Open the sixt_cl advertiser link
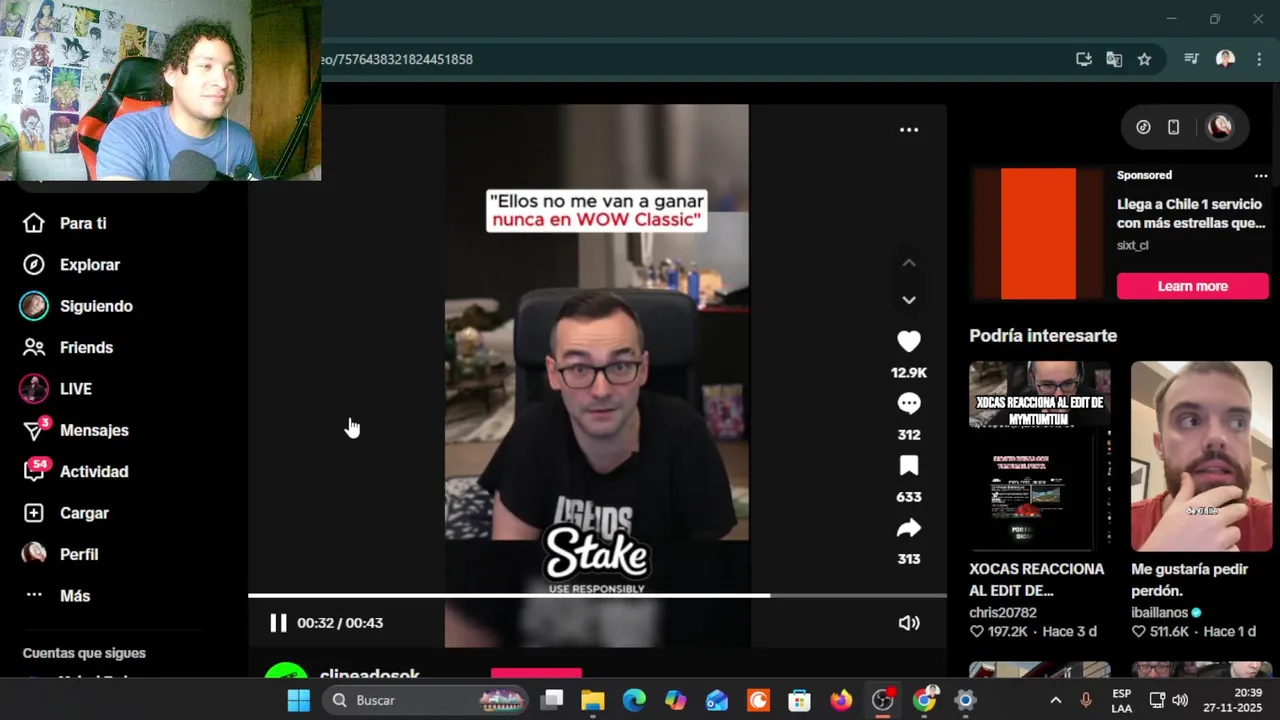1280x720 pixels. pos(1133,245)
